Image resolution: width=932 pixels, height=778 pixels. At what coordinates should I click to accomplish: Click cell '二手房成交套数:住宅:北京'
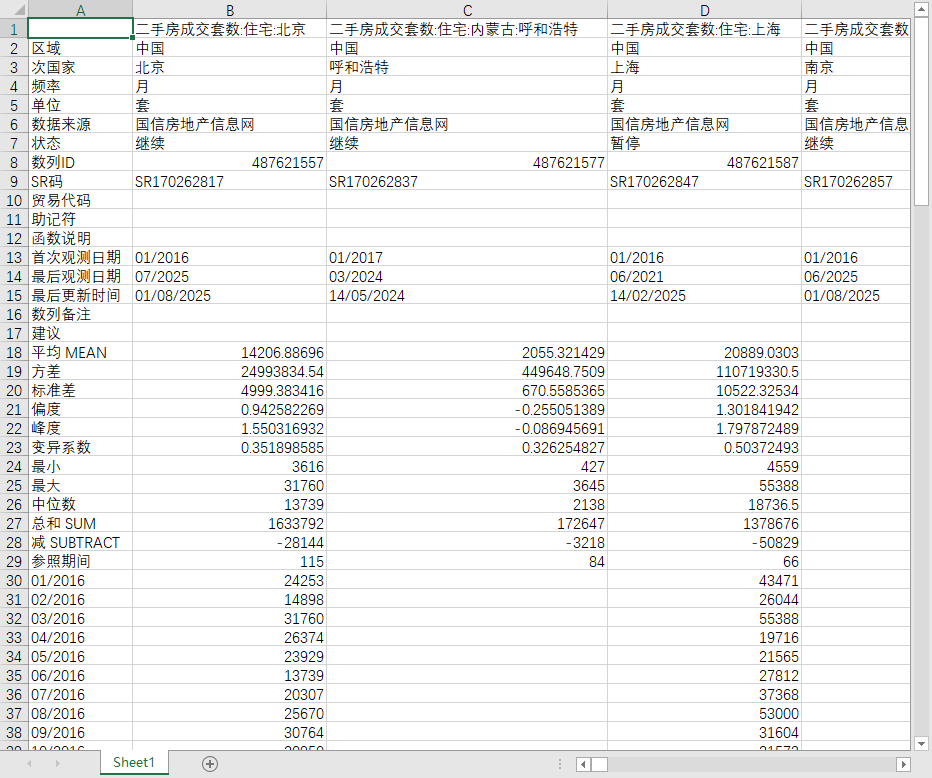tap(229, 29)
